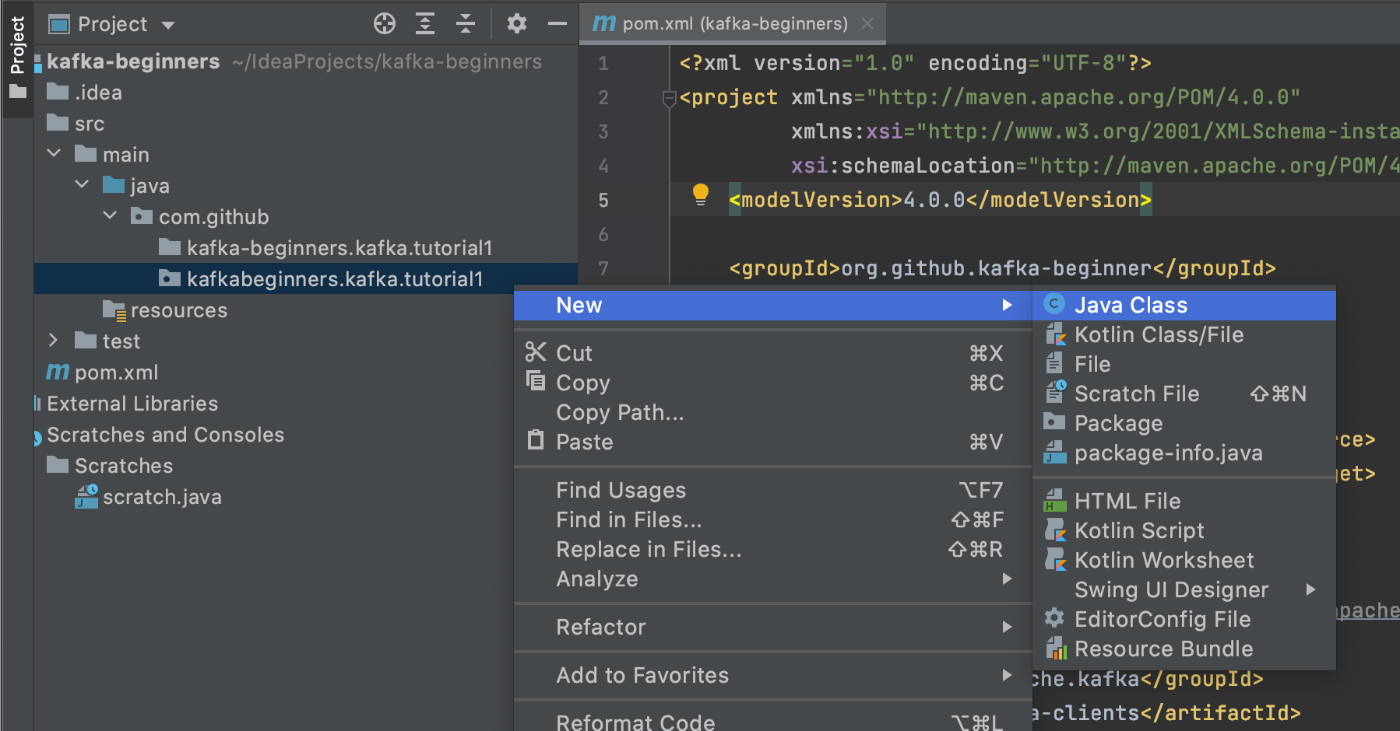Open the Refactor submenu arrow
The height and width of the screenshot is (731, 1400).
1007,627
